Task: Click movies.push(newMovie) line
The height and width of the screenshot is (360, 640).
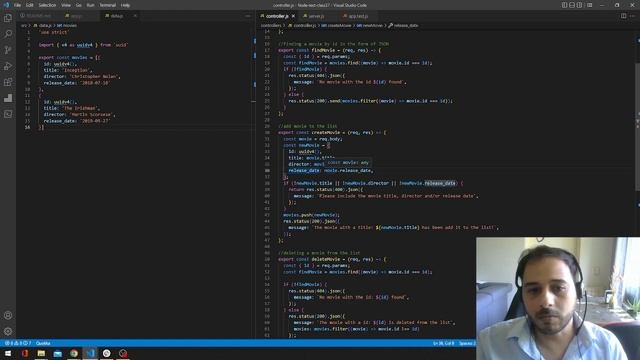Action: coord(311,215)
